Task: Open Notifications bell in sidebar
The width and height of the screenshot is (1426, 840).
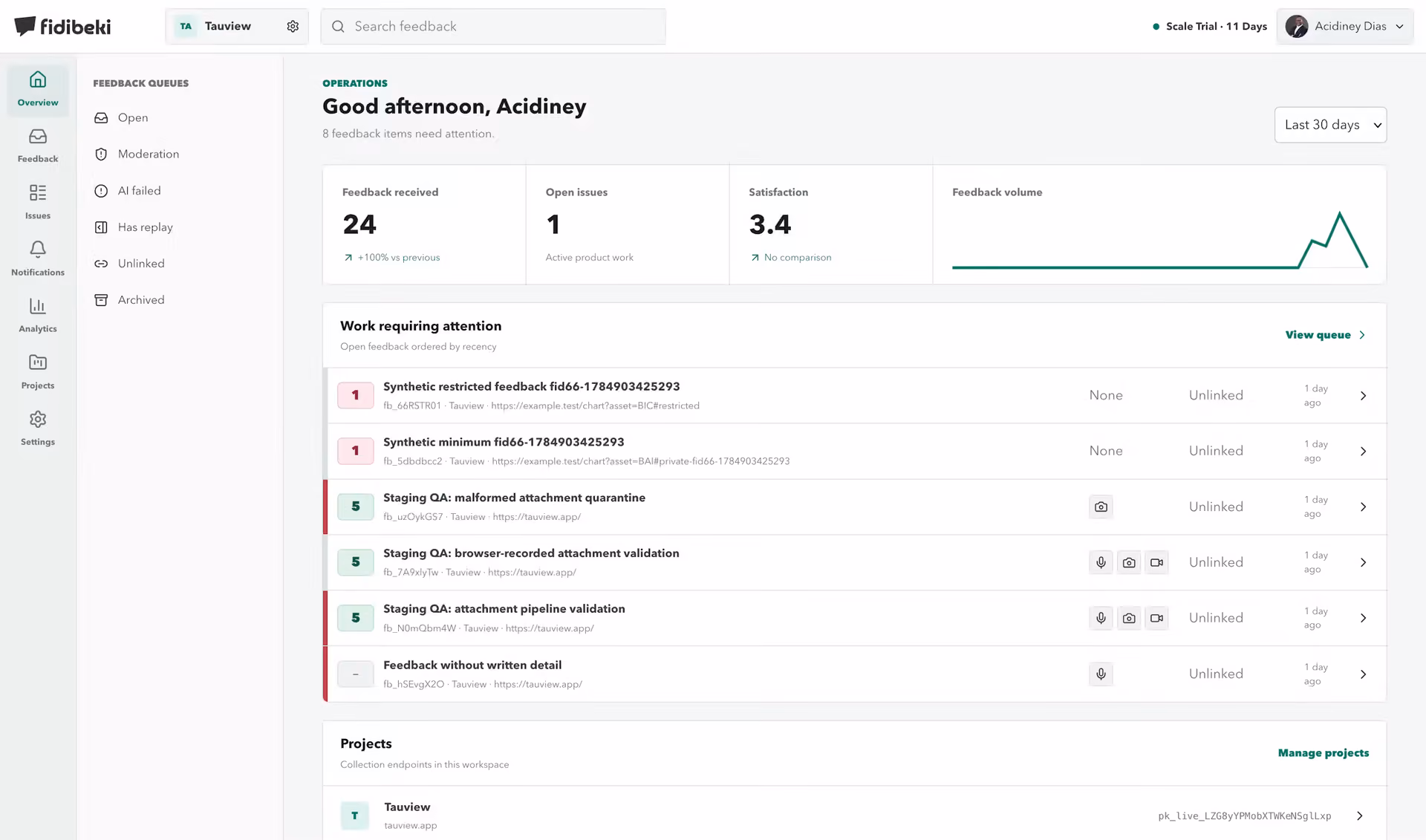Action: (x=38, y=259)
